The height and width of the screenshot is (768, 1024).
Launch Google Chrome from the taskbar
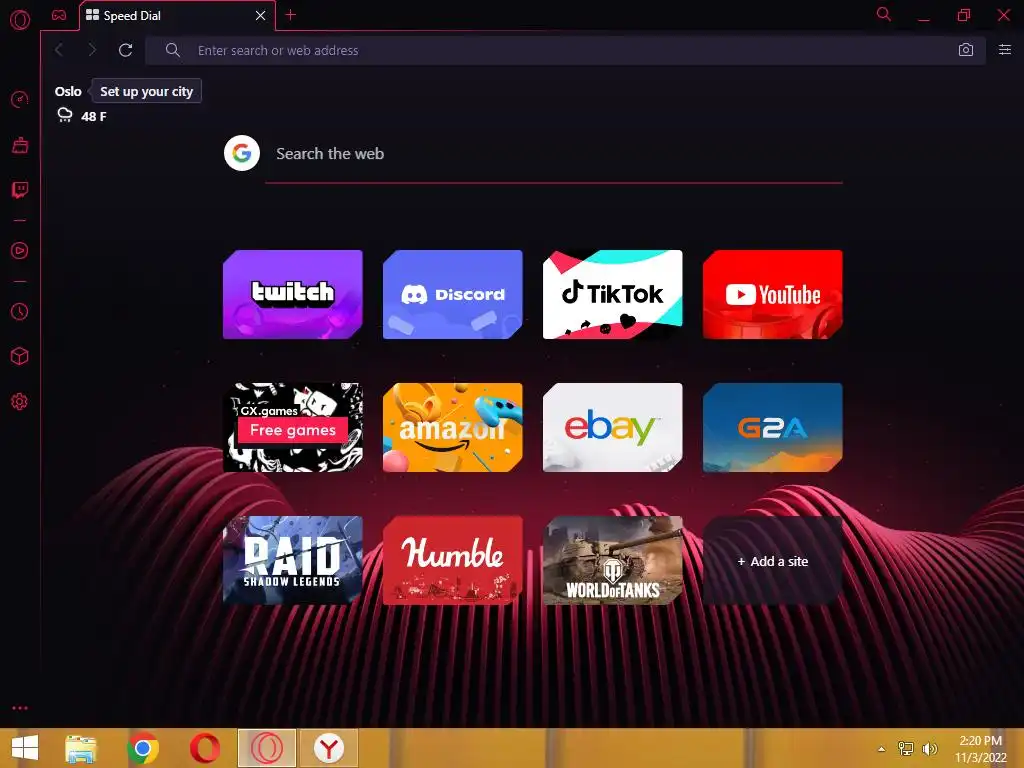(x=143, y=748)
